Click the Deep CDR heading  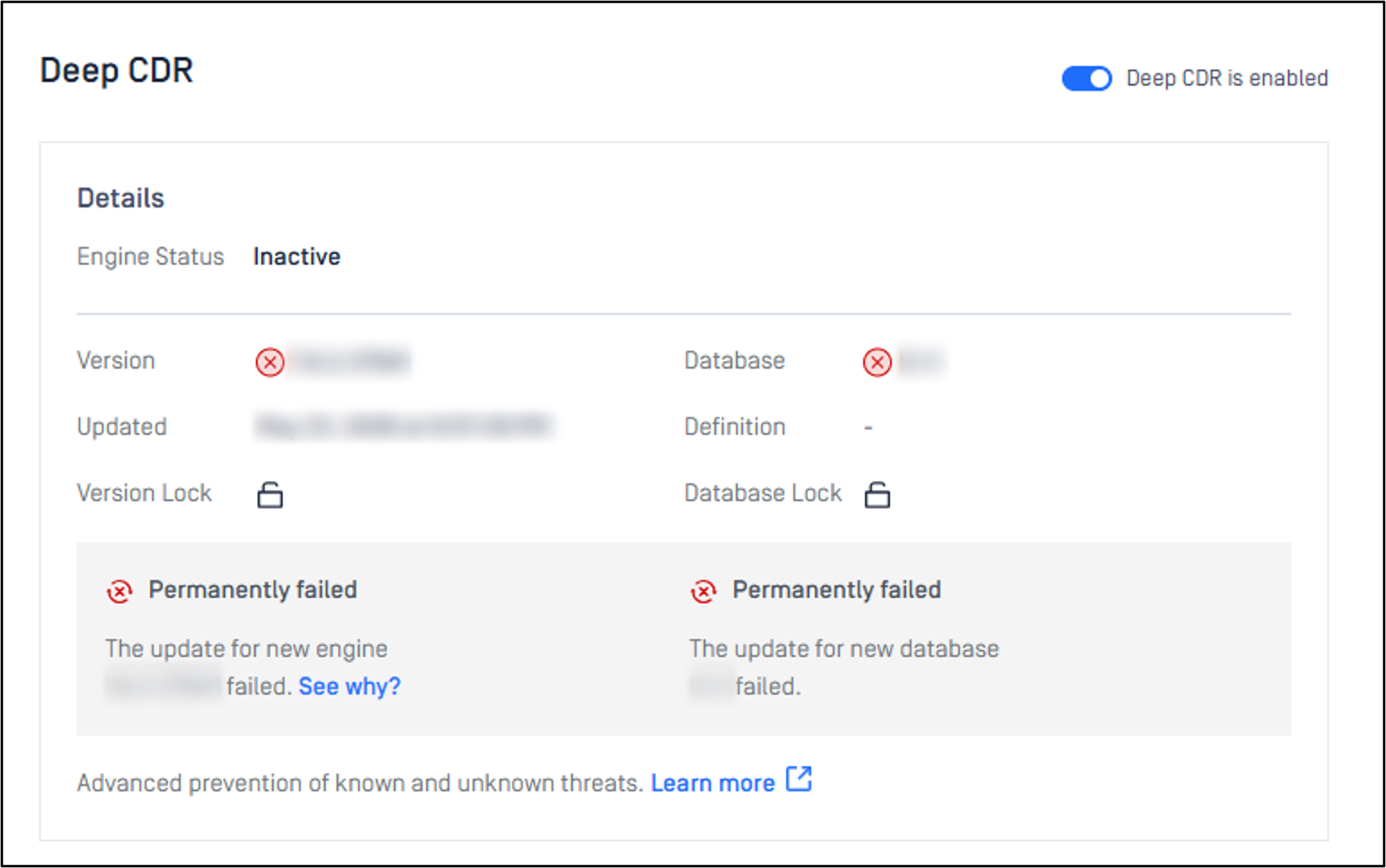tap(116, 71)
